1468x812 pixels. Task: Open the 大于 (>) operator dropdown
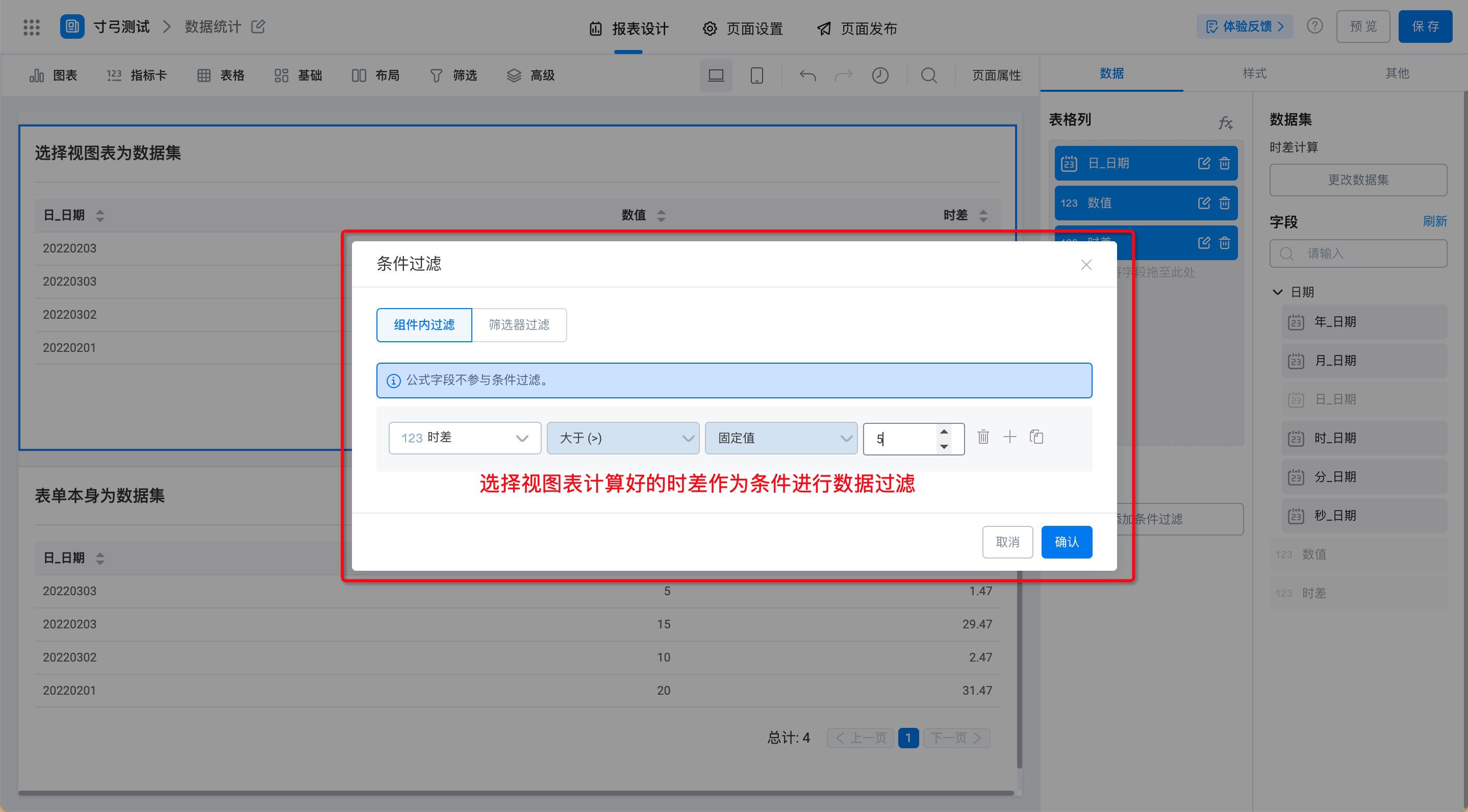(623, 438)
